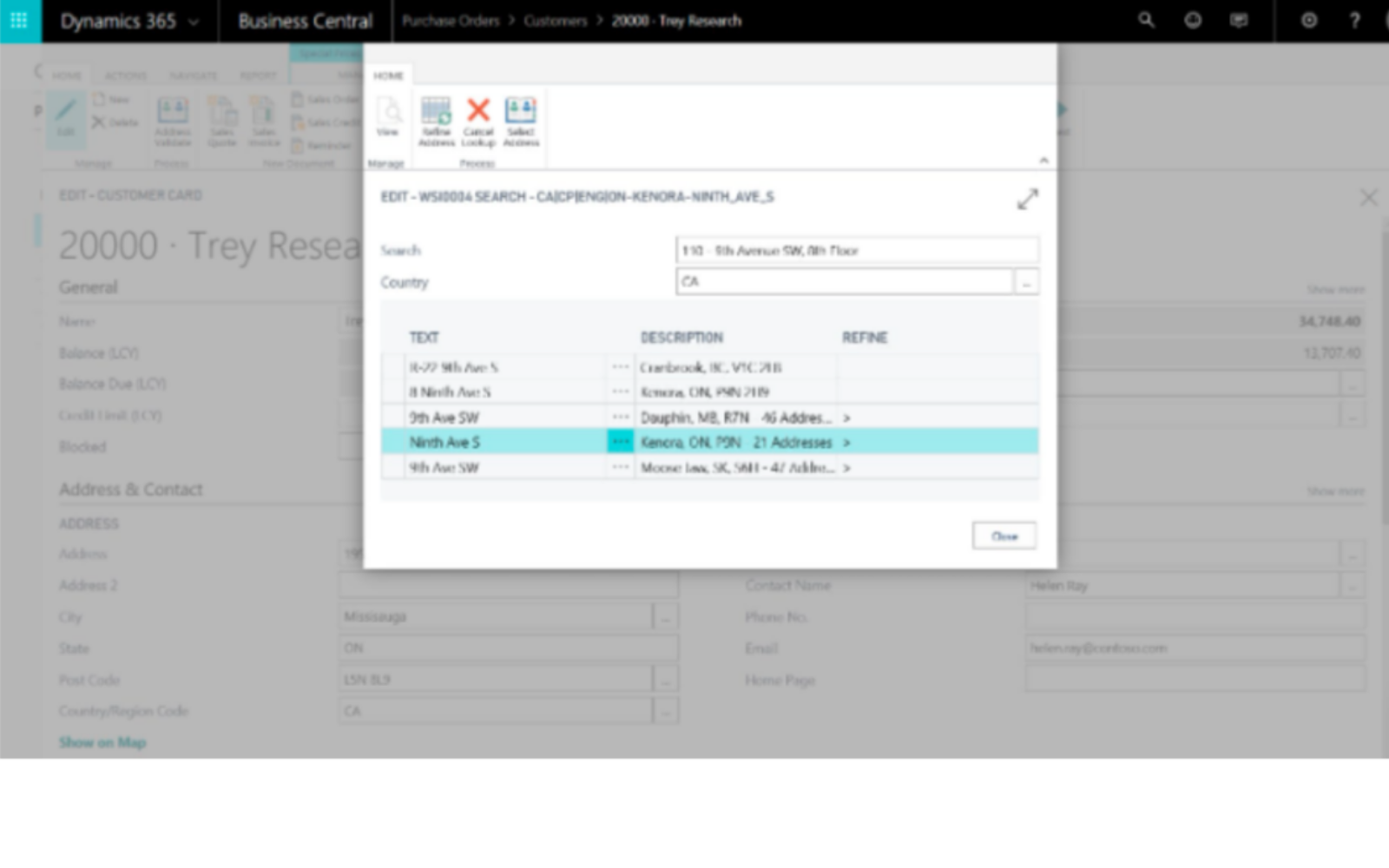
Task: Select the 8 Ninth Ave S row
Action: pos(709,391)
